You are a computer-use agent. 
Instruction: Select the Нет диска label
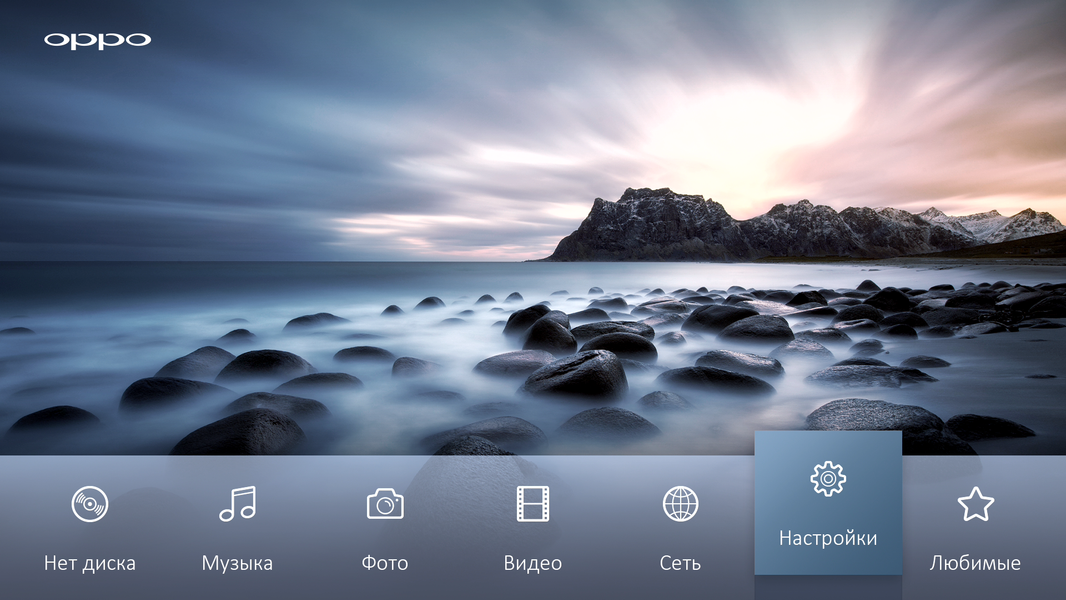90,563
